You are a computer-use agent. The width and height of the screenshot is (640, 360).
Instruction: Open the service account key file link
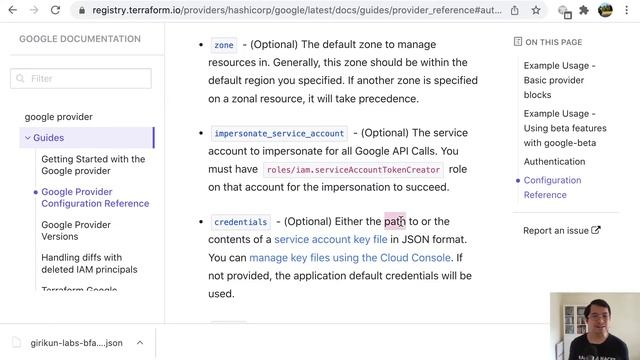(x=331, y=239)
